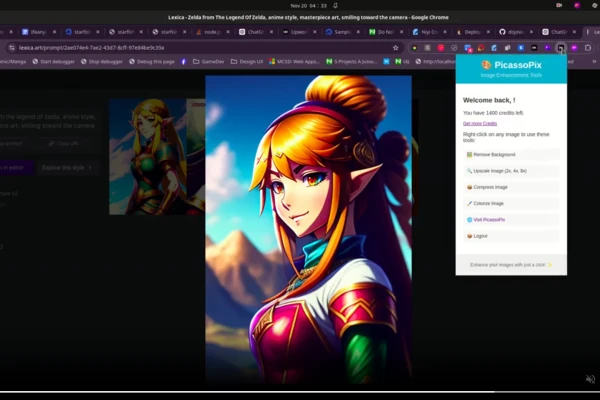
Task: Select the left Zelda thumbnail image
Action: point(148,157)
